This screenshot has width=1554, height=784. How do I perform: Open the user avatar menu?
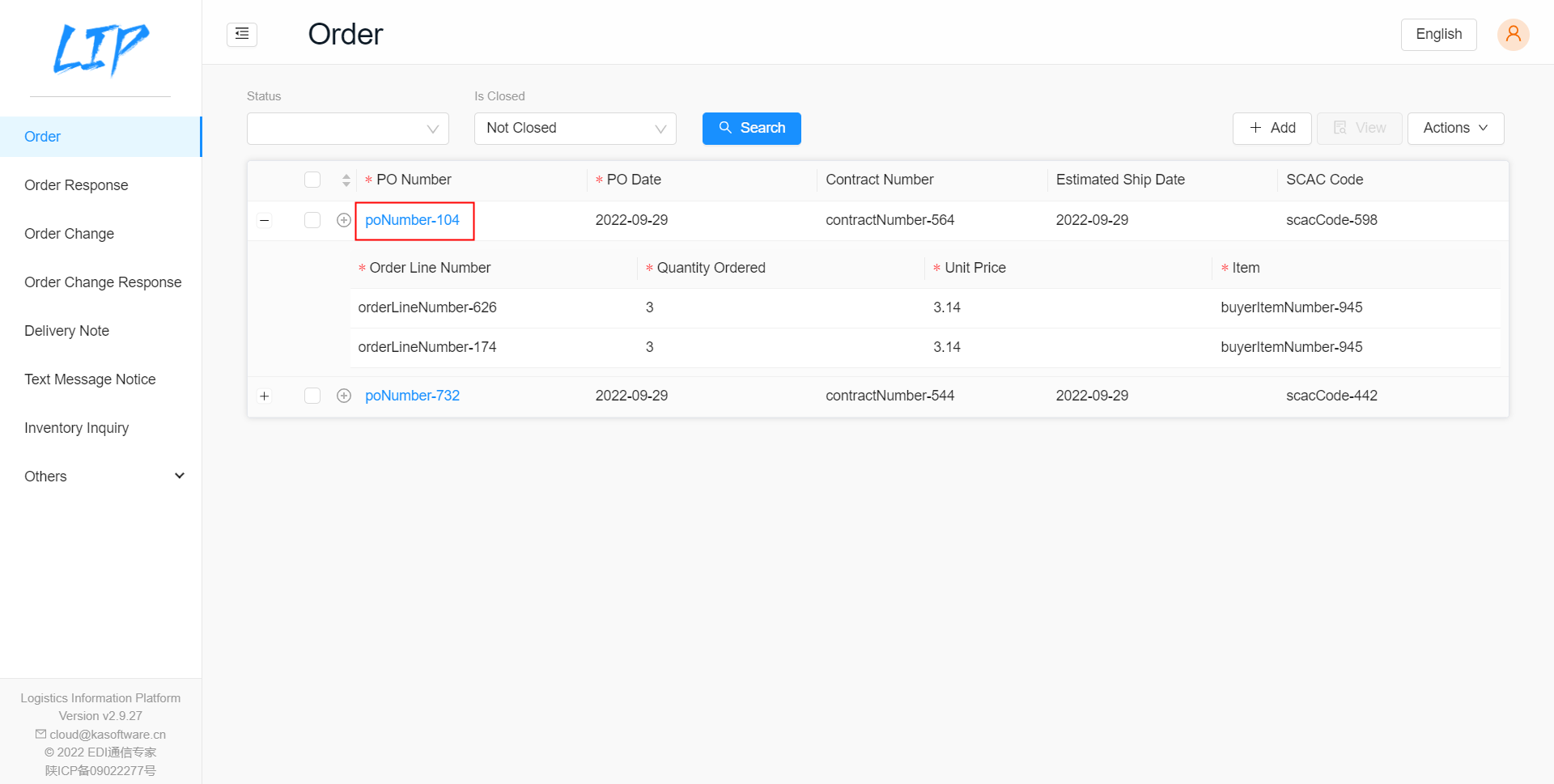[1513, 34]
